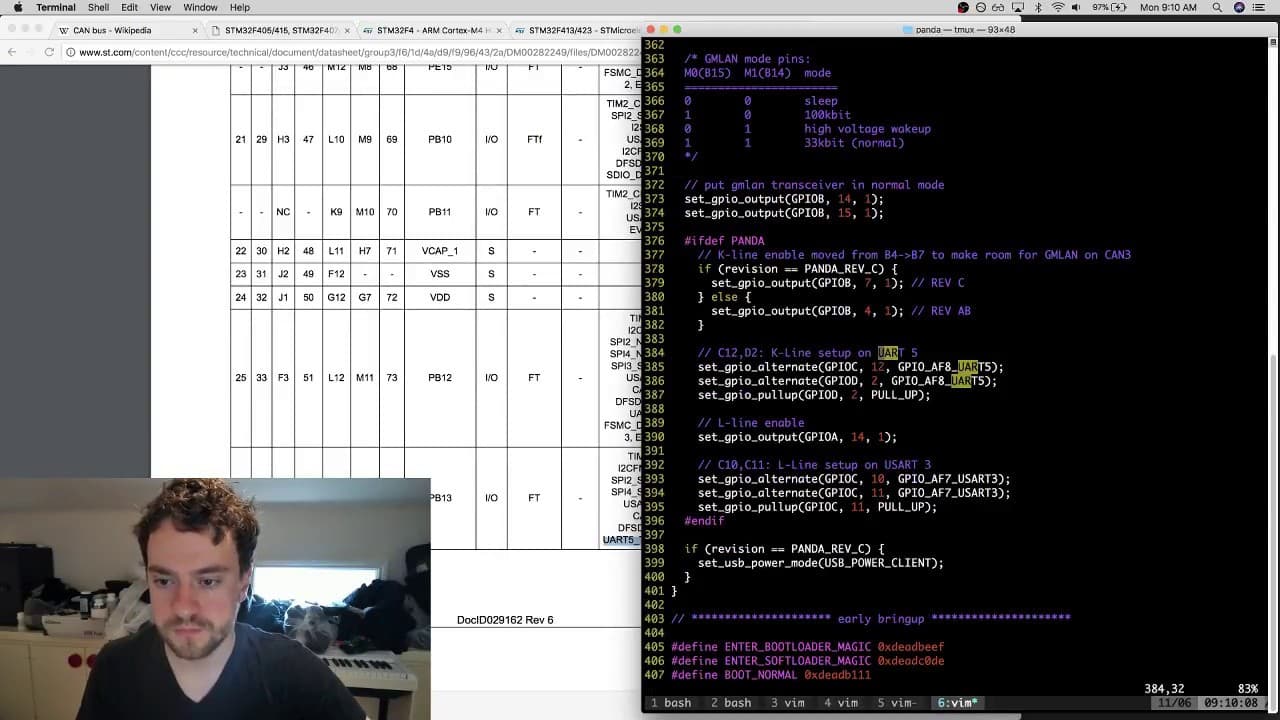The width and height of the screenshot is (1280, 720).
Task: View site info icon in address bar
Action: (x=72, y=52)
